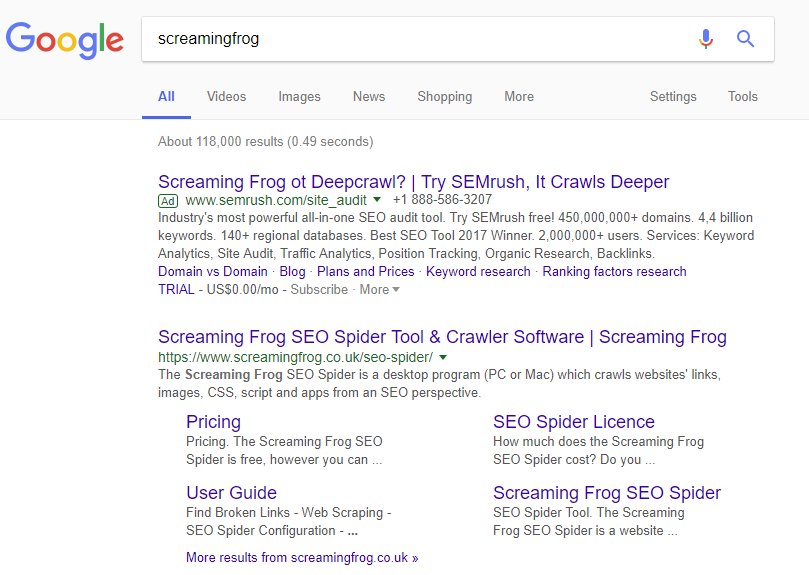This screenshot has height=575, width=809.
Task: Open search Tools options
Action: tap(742, 97)
